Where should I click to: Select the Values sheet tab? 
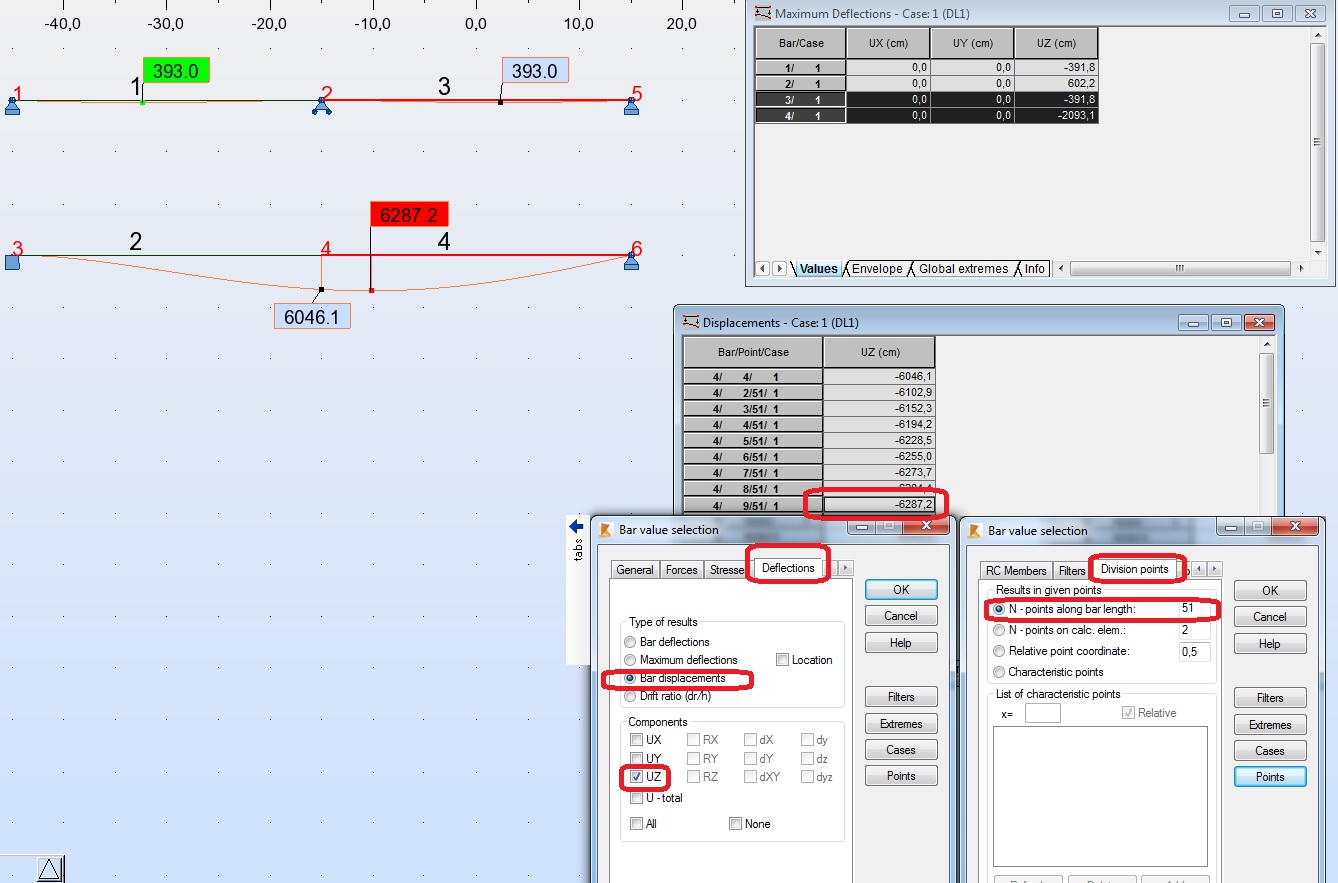tap(818, 268)
